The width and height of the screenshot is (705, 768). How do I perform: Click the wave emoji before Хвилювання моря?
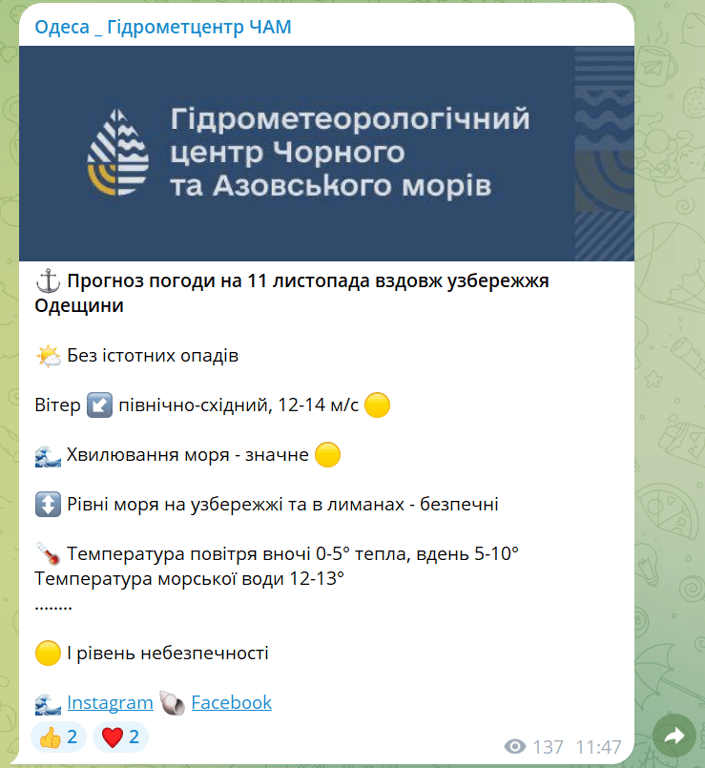(x=48, y=455)
